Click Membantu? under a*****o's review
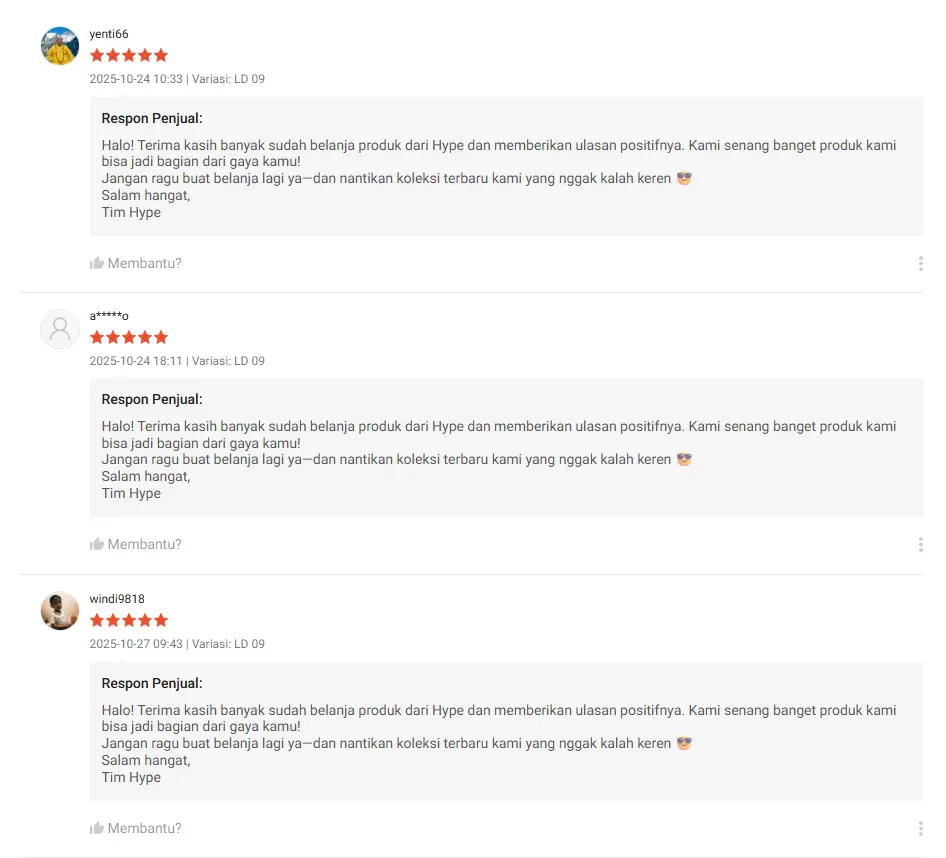The height and width of the screenshot is (858, 946). (x=144, y=545)
